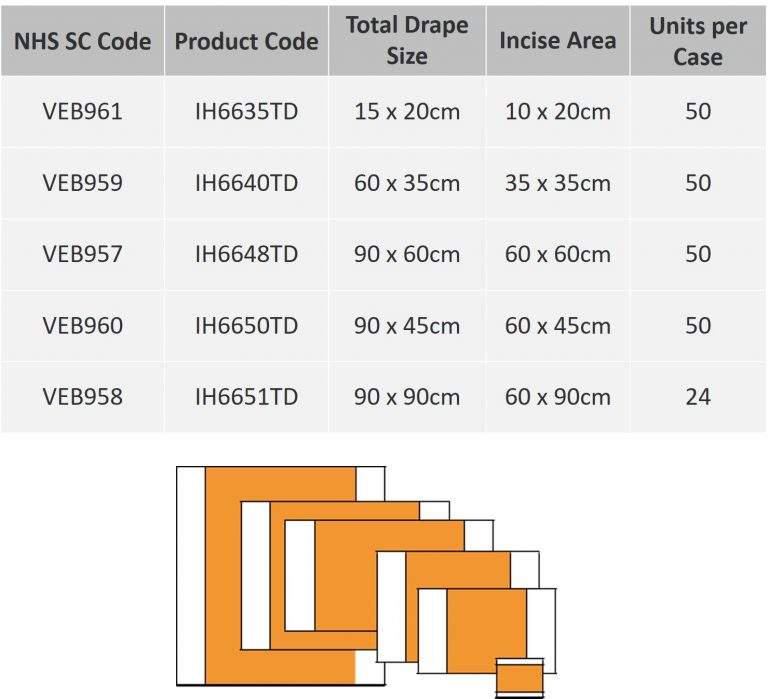Select product code IH6648TD
The height and width of the screenshot is (699, 768).
tap(246, 254)
